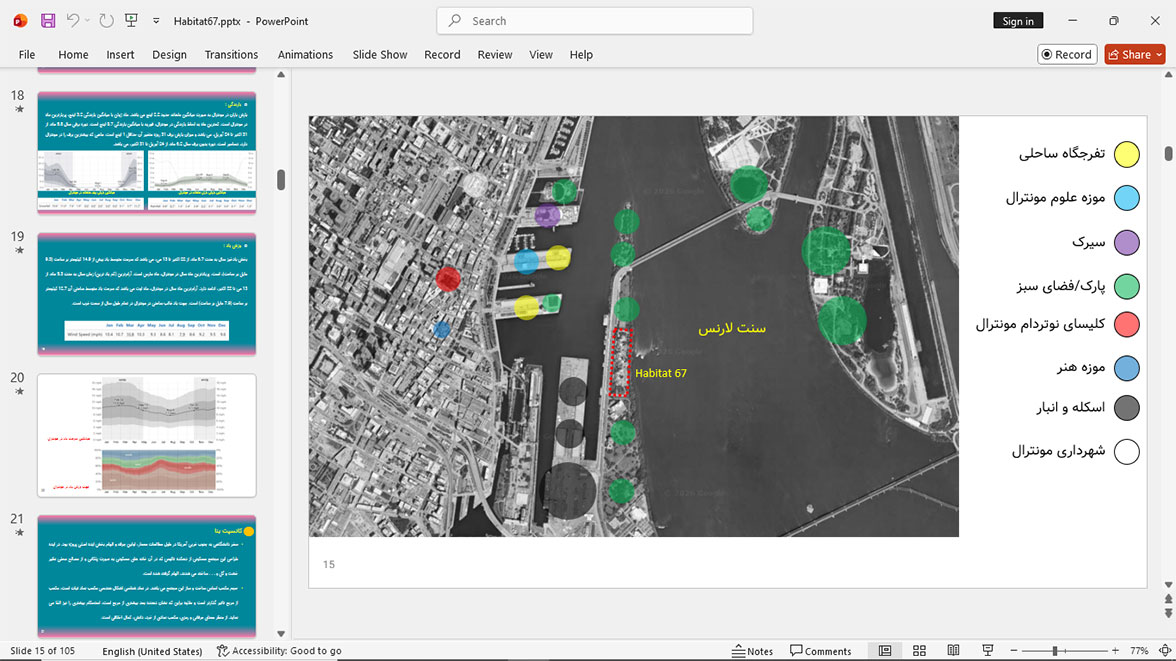Click slide editor scroll down arrow
The width and height of the screenshot is (1176, 661).
point(1168,584)
